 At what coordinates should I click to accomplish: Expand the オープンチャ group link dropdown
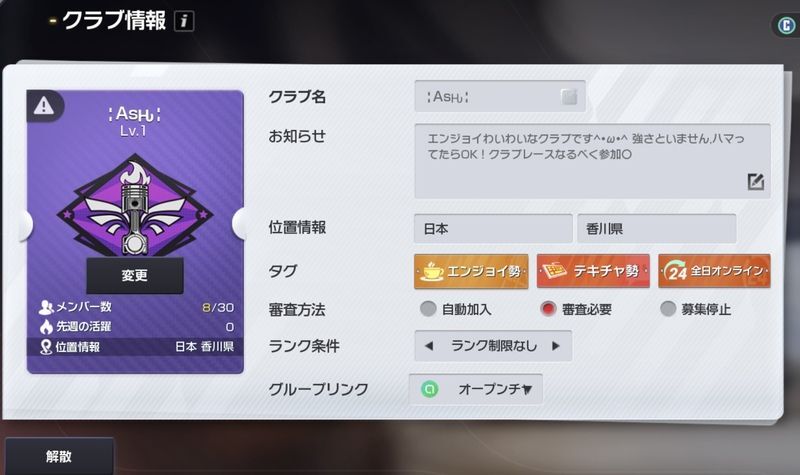pos(476,389)
